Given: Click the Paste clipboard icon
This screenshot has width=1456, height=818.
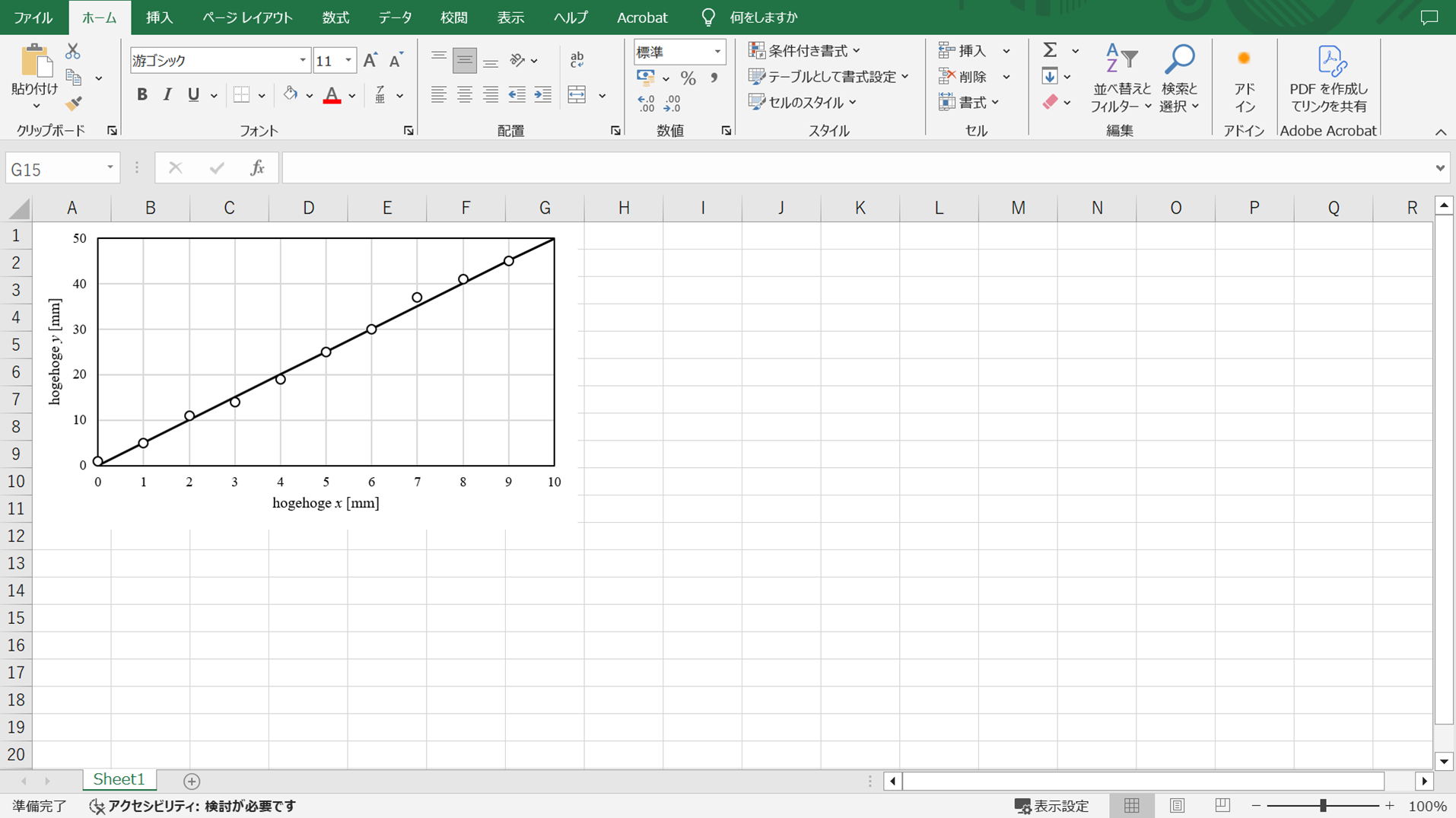Looking at the screenshot, I should click(35, 60).
